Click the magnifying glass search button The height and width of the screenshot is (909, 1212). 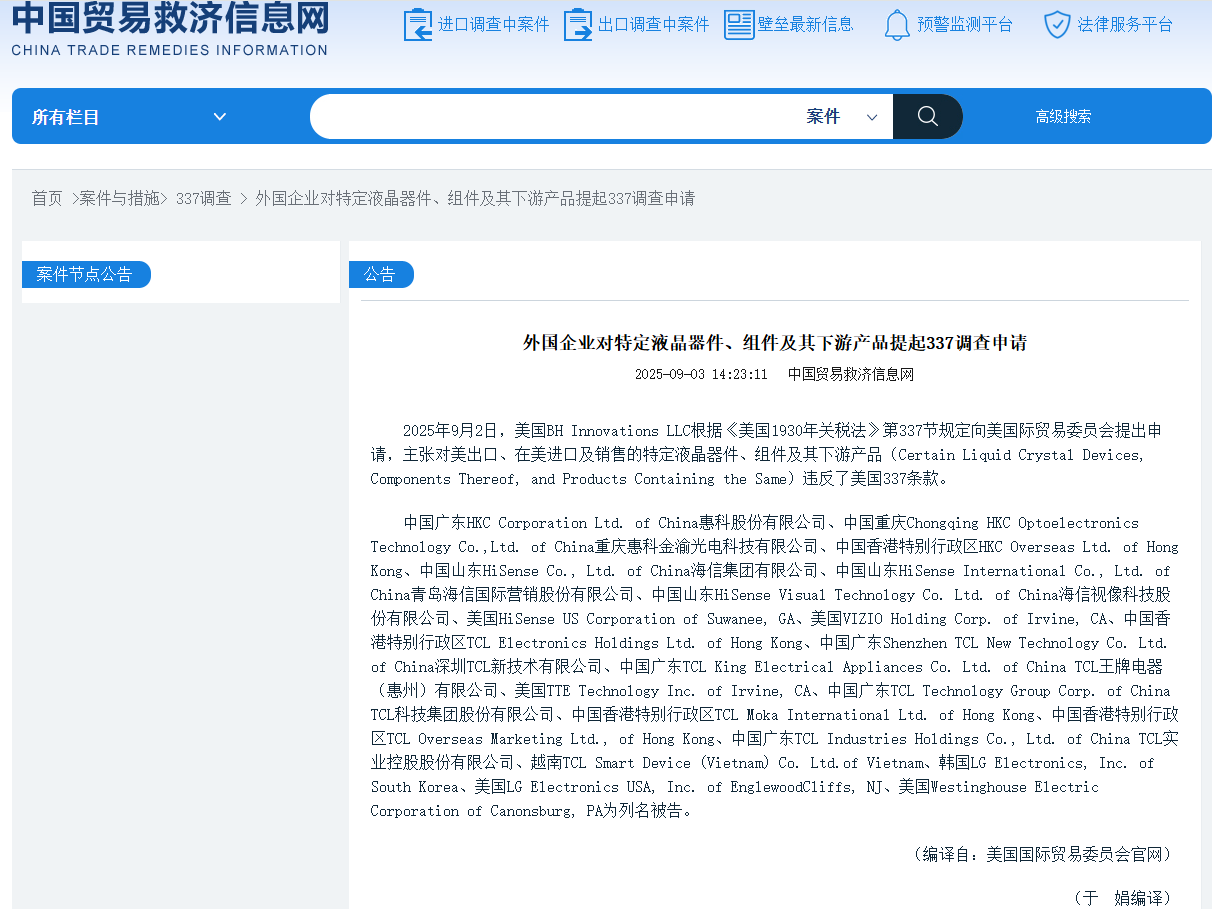click(x=927, y=117)
